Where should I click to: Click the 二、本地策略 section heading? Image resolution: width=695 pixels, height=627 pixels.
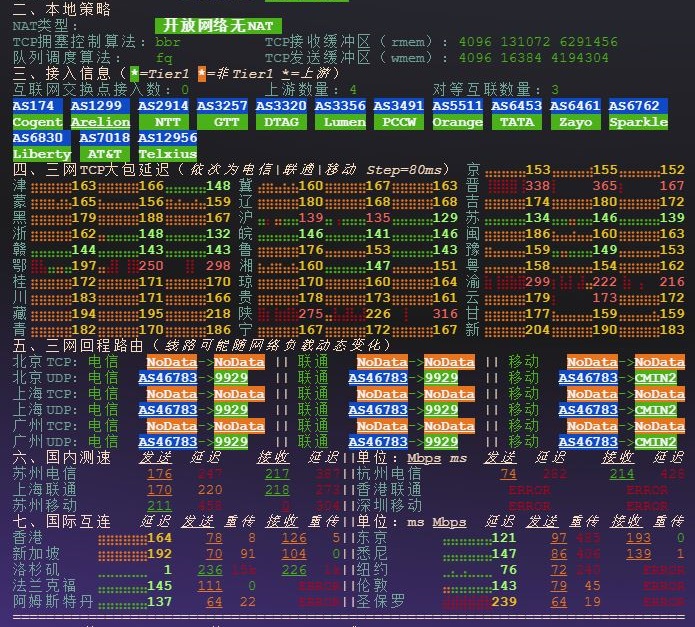[x=62, y=9]
